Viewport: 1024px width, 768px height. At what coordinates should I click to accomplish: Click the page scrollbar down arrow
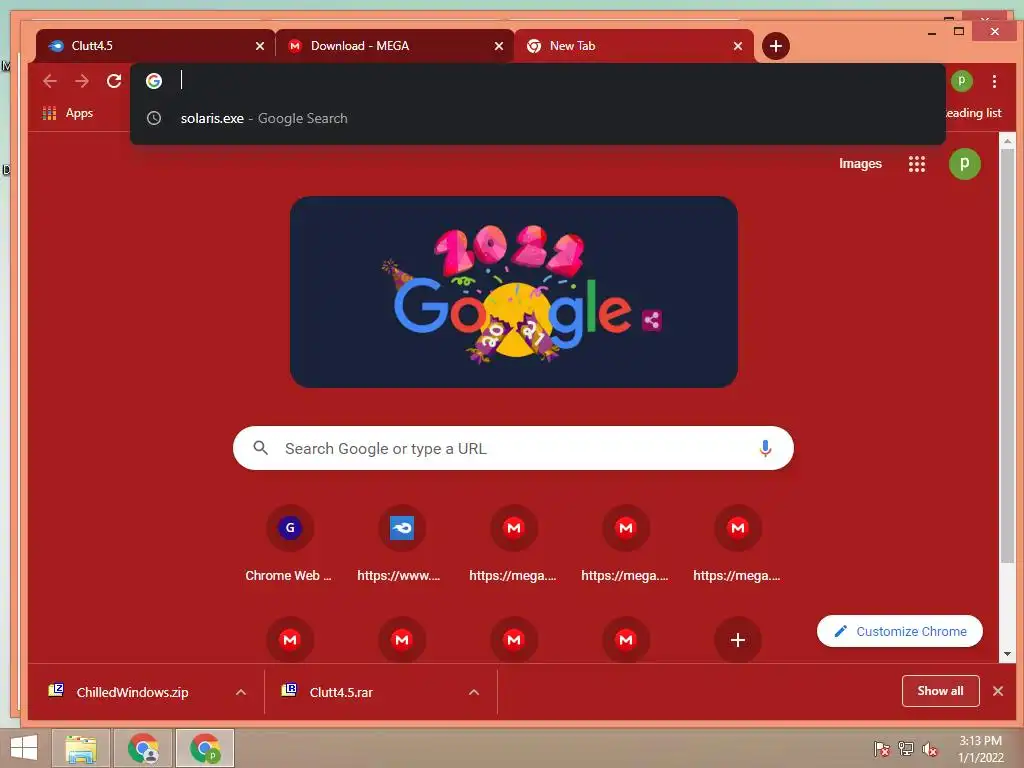(x=1008, y=654)
